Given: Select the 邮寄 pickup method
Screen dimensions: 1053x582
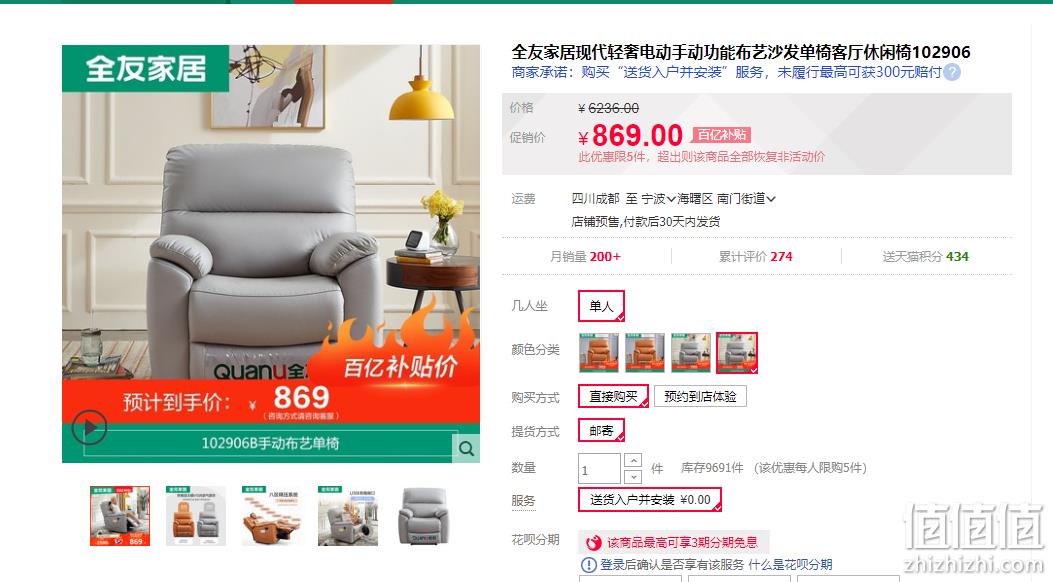Looking at the screenshot, I should (601, 431).
